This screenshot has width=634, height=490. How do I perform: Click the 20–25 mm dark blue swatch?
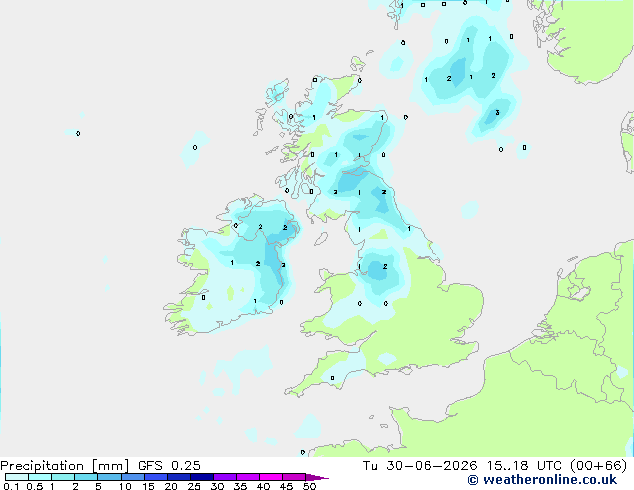pos(179,477)
